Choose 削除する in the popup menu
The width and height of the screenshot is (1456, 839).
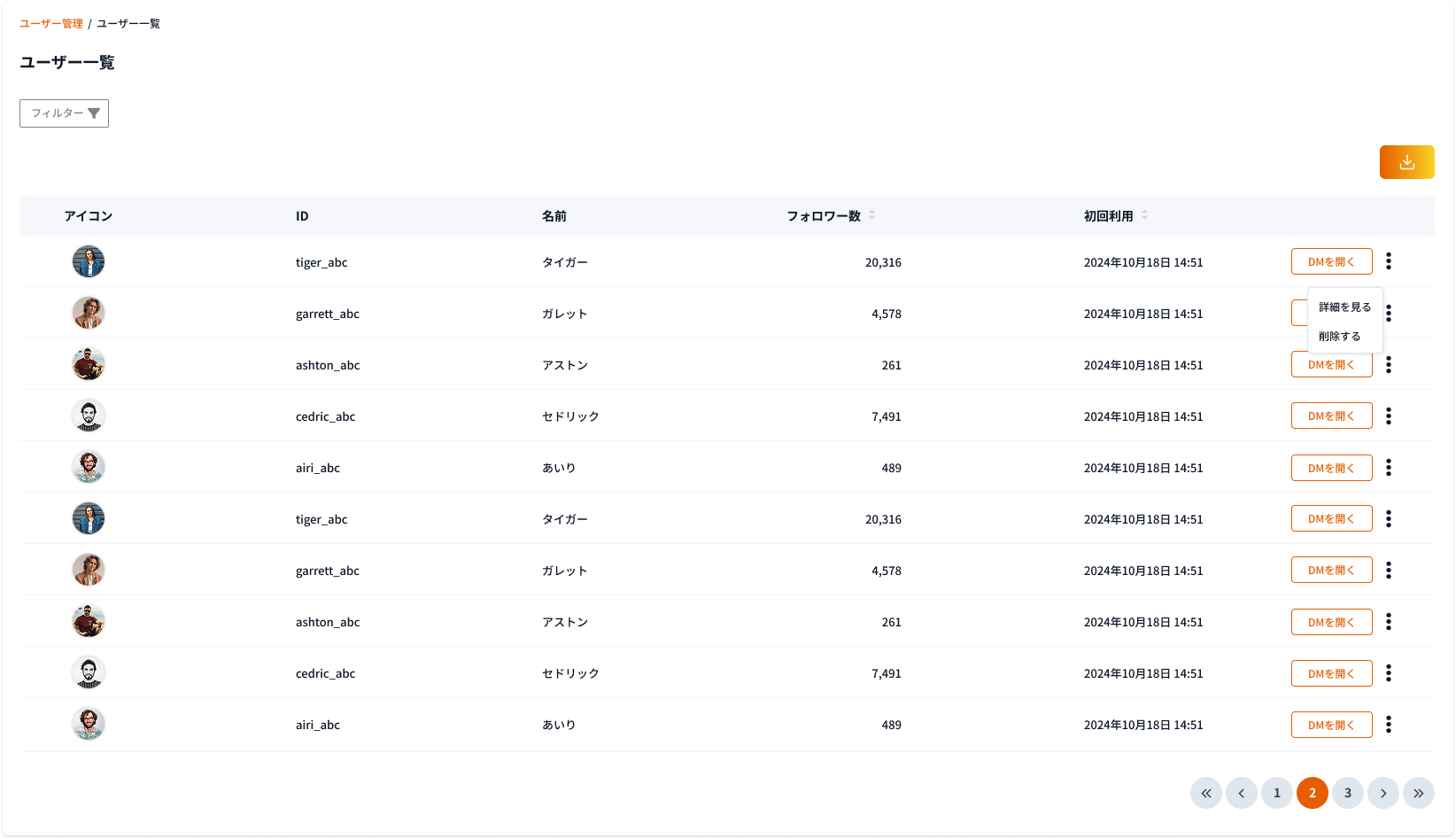click(x=1339, y=337)
